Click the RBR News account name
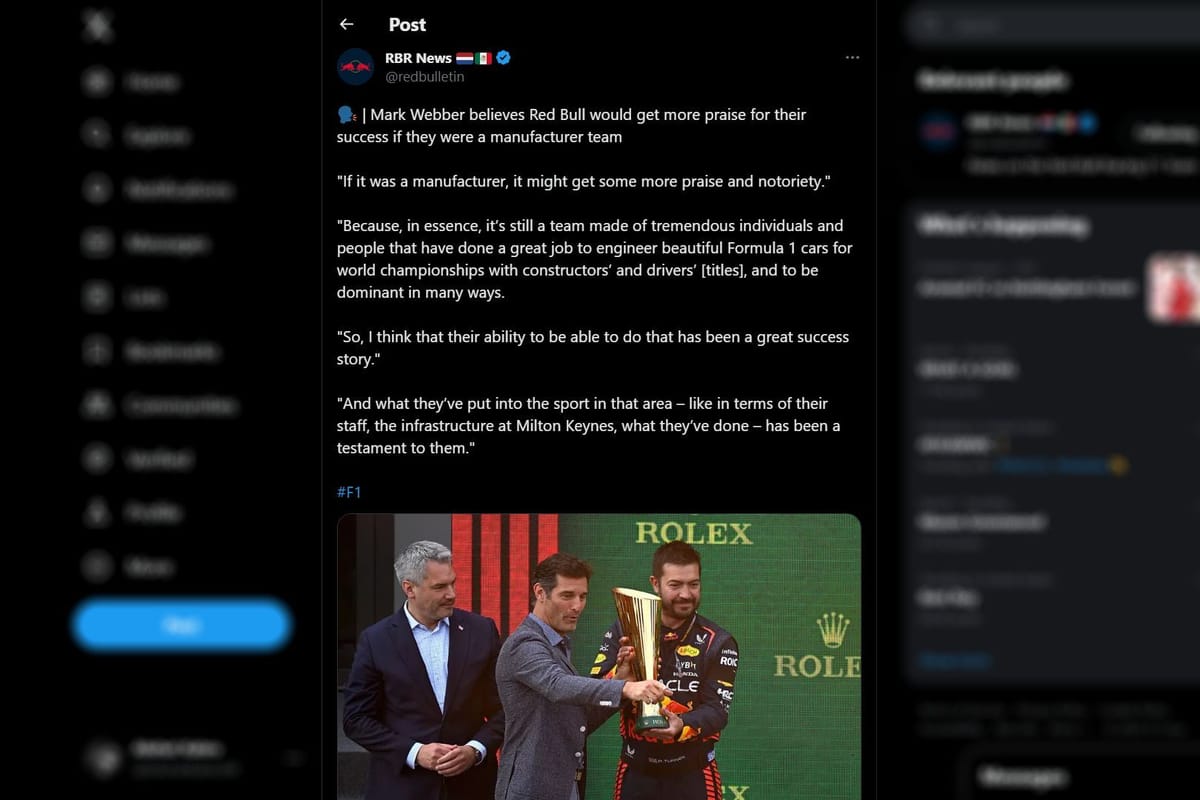Viewport: 1200px width, 800px height. click(x=418, y=58)
